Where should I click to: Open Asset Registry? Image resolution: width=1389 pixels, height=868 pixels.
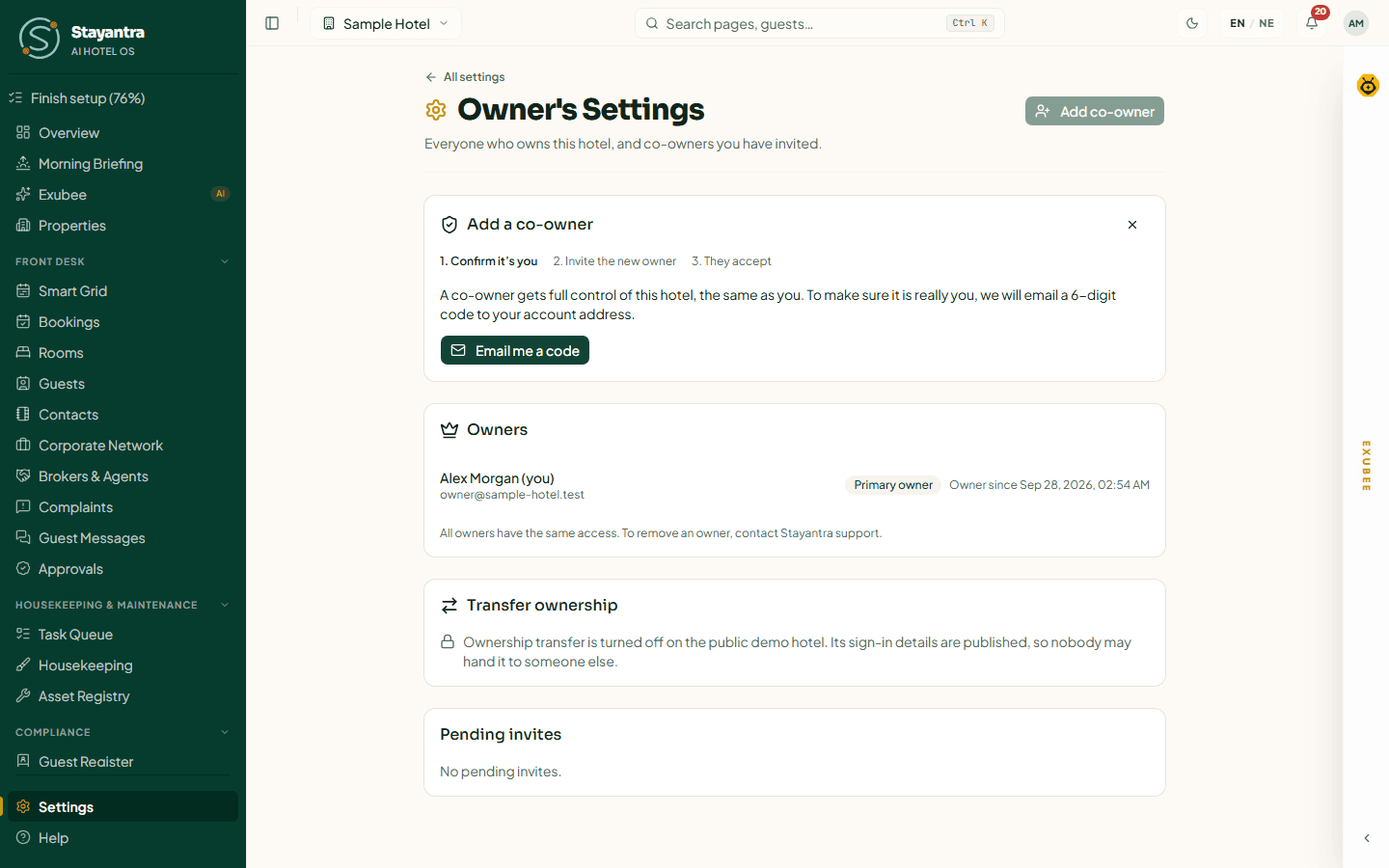point(123,696)
